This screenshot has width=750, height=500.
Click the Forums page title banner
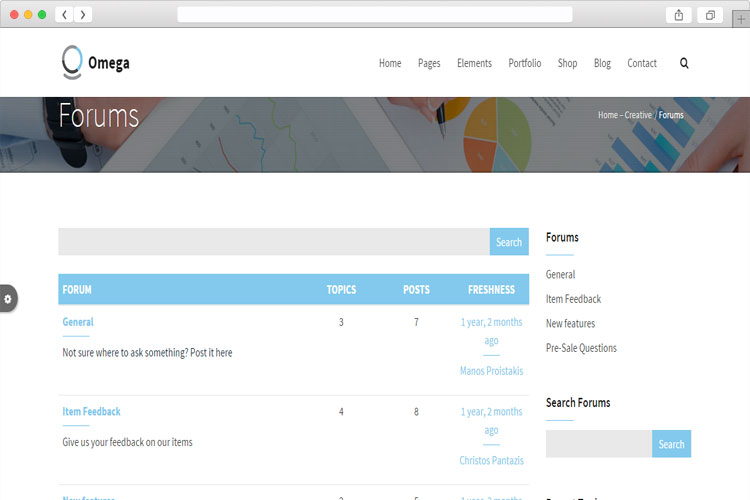(99, 116)
